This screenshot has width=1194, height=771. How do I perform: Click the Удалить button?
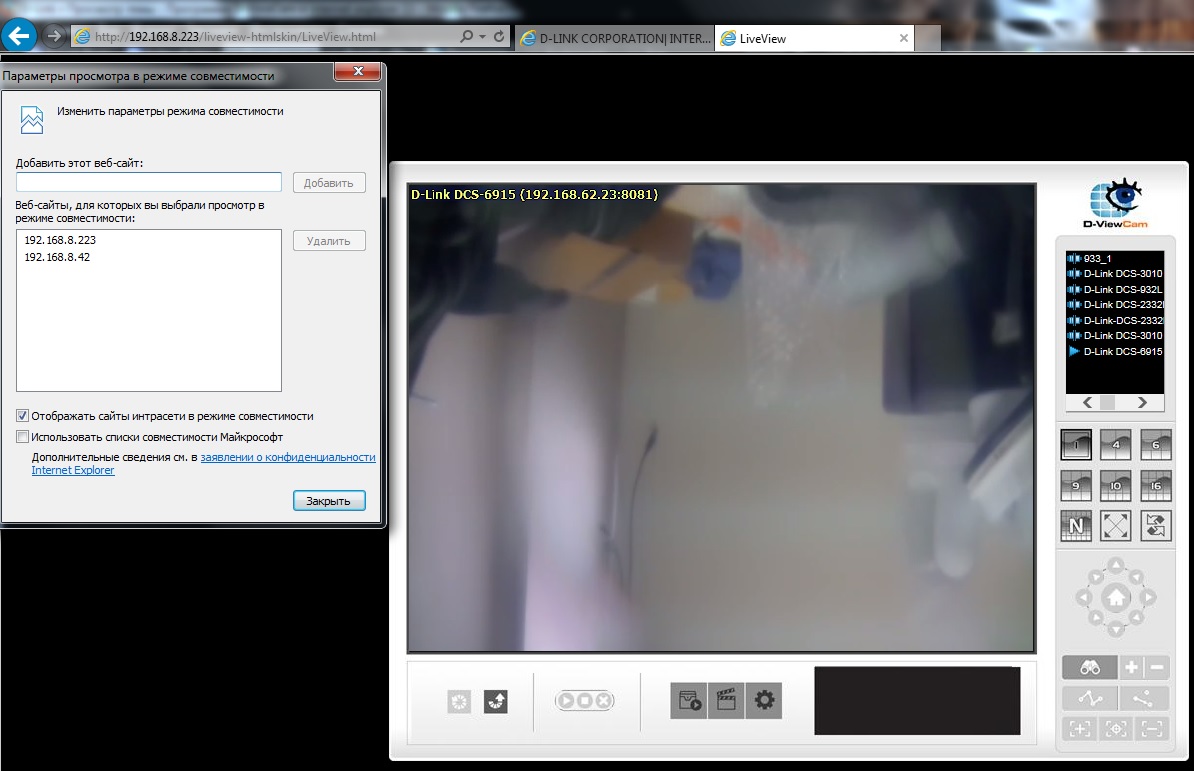coord(329,241)
